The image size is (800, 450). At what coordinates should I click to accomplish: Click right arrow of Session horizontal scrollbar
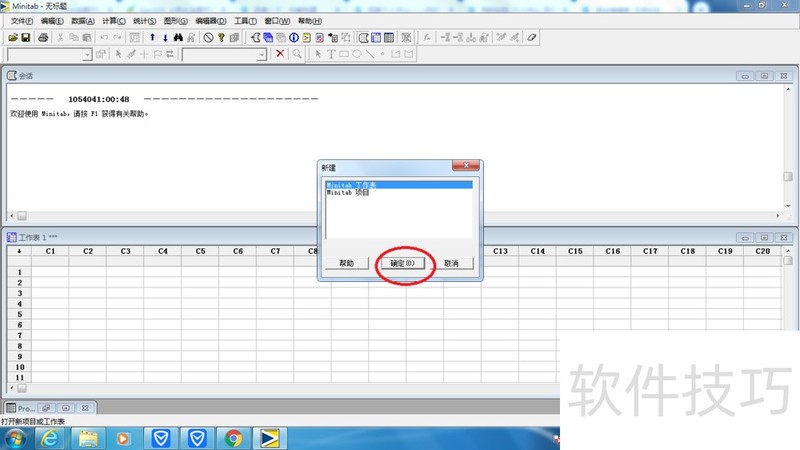click(778, 216)
